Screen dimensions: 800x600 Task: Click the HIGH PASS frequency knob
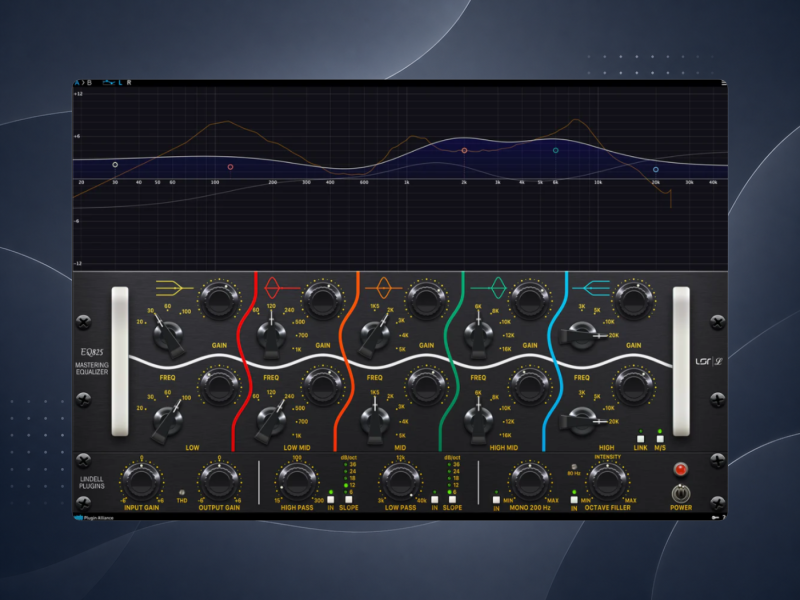(x=297, y=482)
